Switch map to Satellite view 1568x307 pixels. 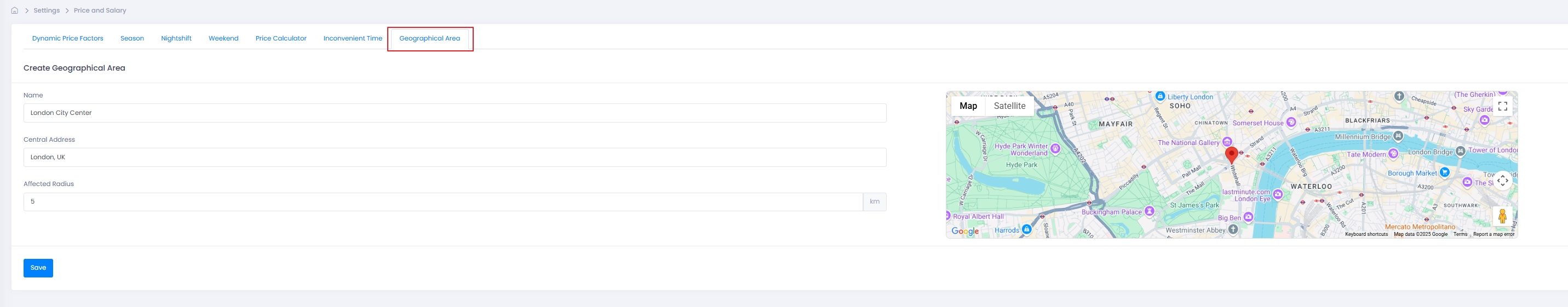[1009, 106]
